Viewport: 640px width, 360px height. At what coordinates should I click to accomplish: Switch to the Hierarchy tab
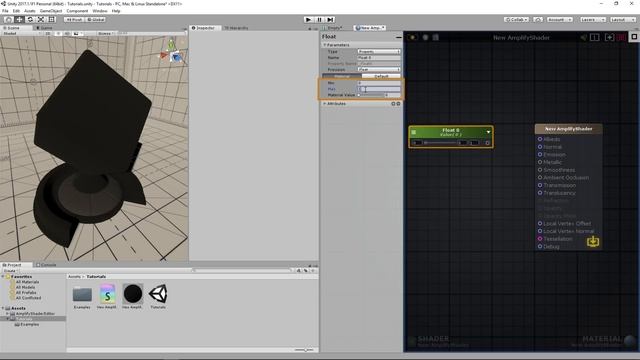click(236, 28)
